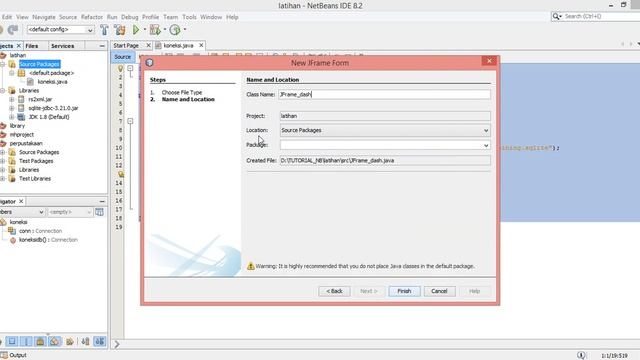This screenshot has width=640, height=360.
Task: Click the Navigator Javadoc window icon
Action: pos(99,212)
